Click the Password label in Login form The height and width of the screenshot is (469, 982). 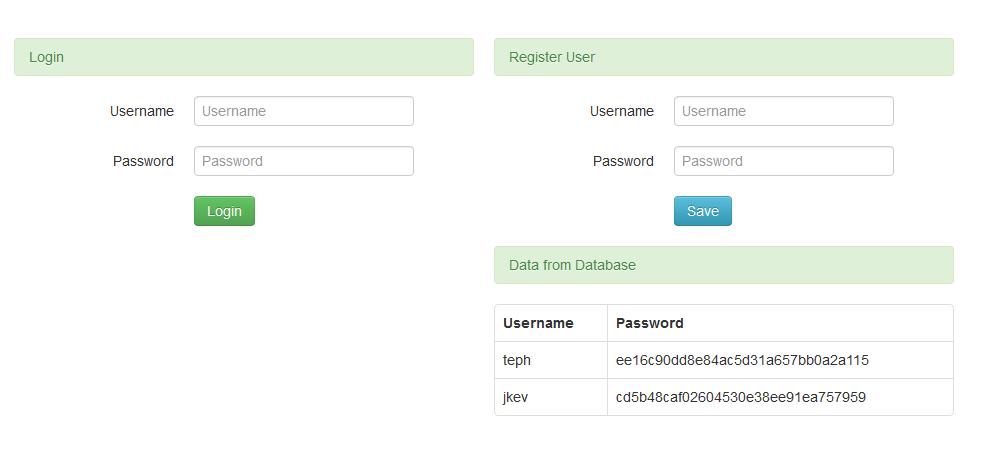click(143, 162)
